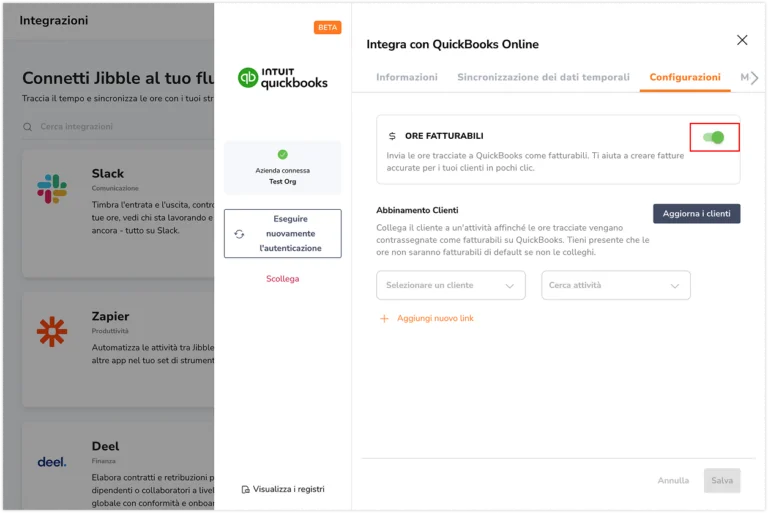Click the dollar icon near Ore Fatturabili
This screenshot has width=768, height=513.
pyautogui.click(x=392, y=136)
